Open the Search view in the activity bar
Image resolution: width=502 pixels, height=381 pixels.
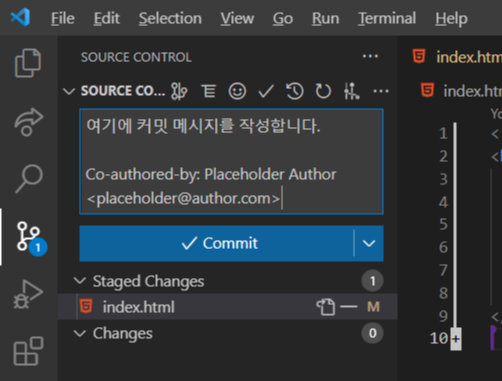click(29, 178)
